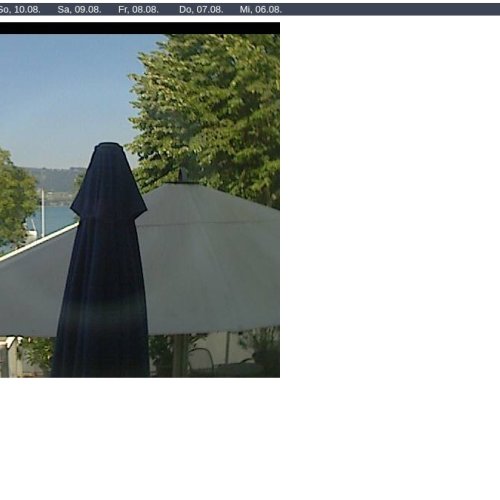
Task: Open the Fr, 08.08. date tab
Action: [x=138, y=10]
